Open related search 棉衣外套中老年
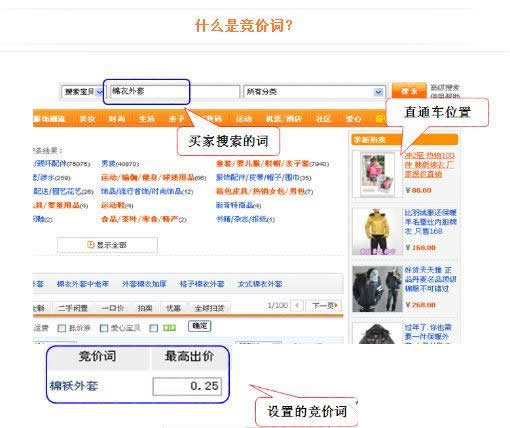 [83, 284]
